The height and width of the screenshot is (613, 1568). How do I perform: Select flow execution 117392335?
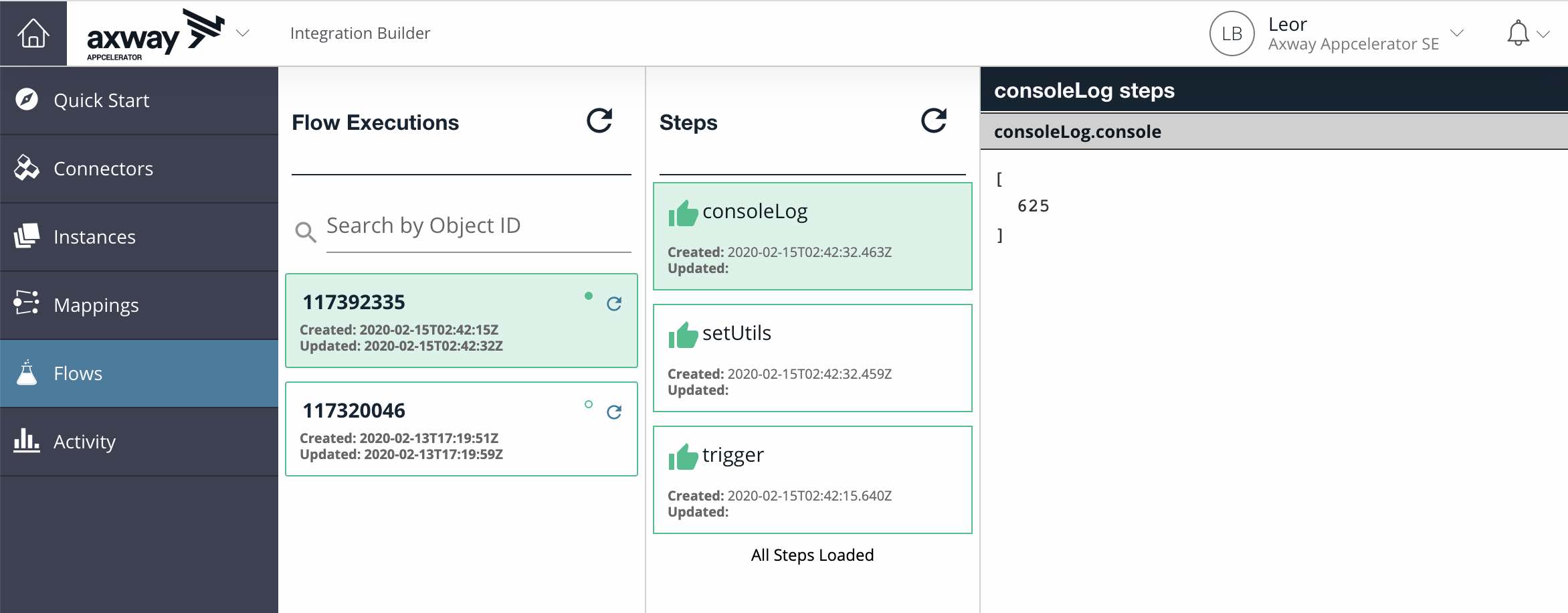[x=462, y=321]
